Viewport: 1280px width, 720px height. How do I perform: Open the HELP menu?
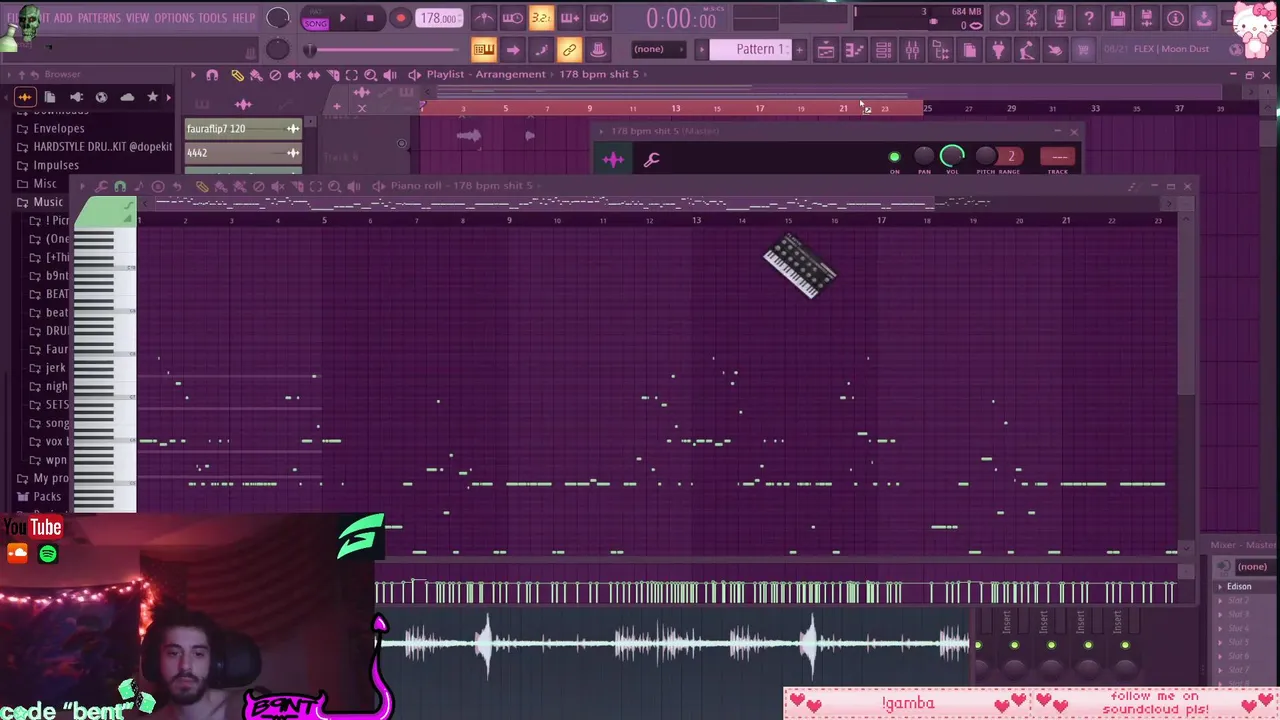pyautogui.click(x=243, y=18)
